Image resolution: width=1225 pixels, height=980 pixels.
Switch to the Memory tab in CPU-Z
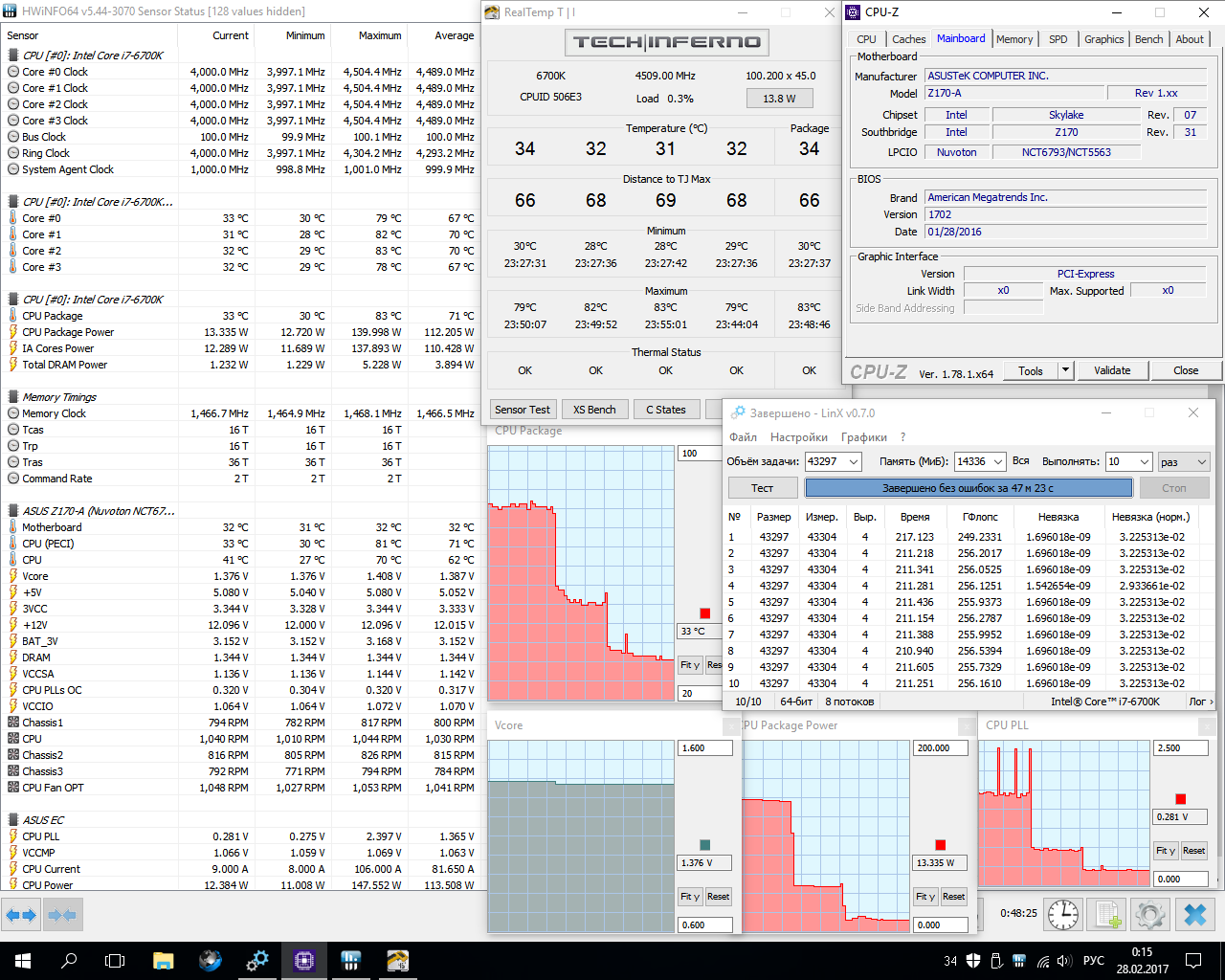(x=1014, y=39)
